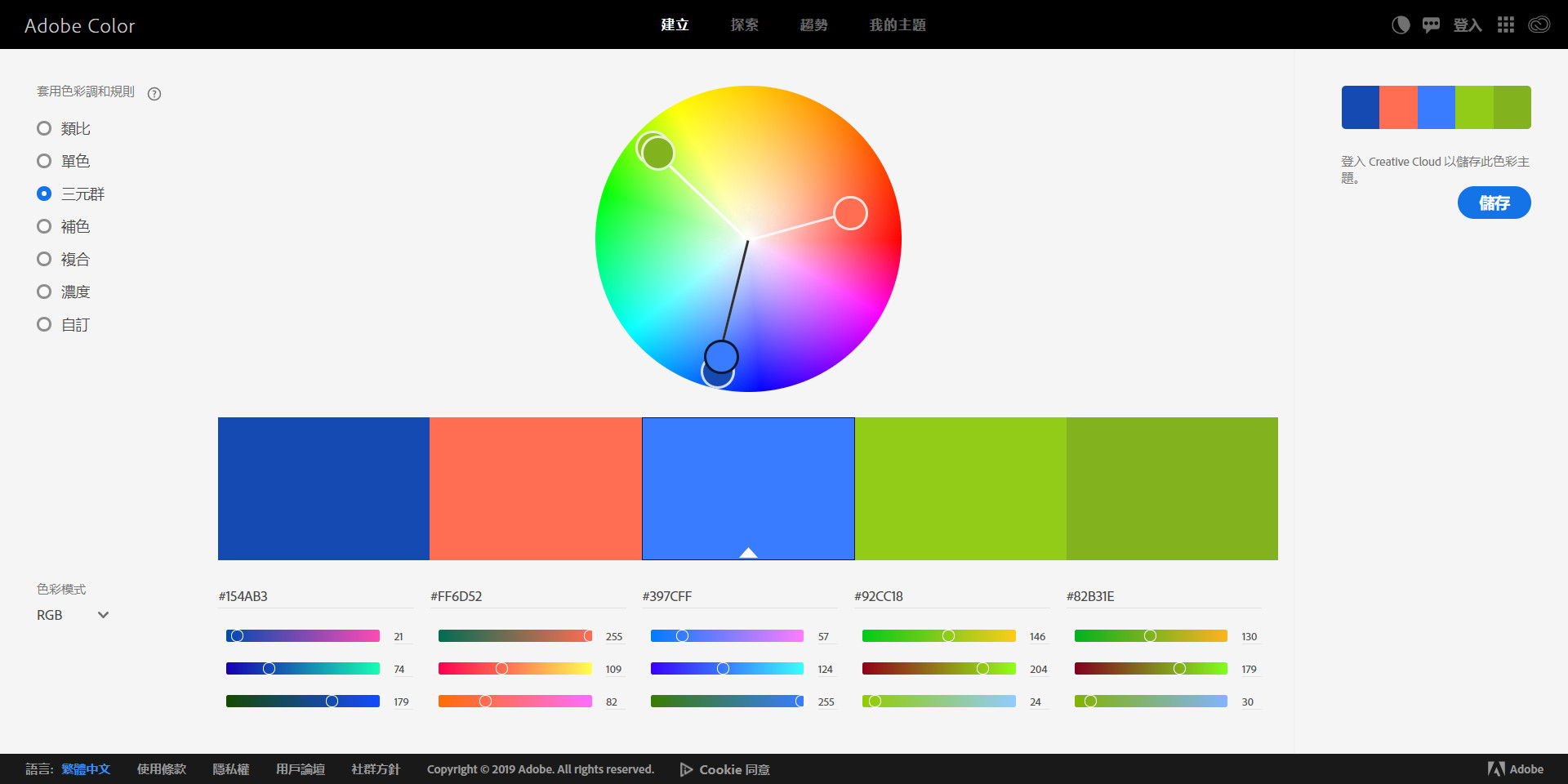Screen dimensions: 1568x784
Task: Open the 使用條款 footer link
Action: point(162,769)
